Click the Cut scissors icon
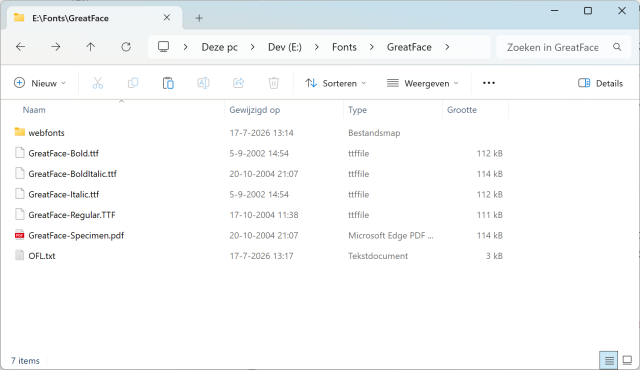The height and width of the screenshot is (370, 640). [x=98, y=83]
